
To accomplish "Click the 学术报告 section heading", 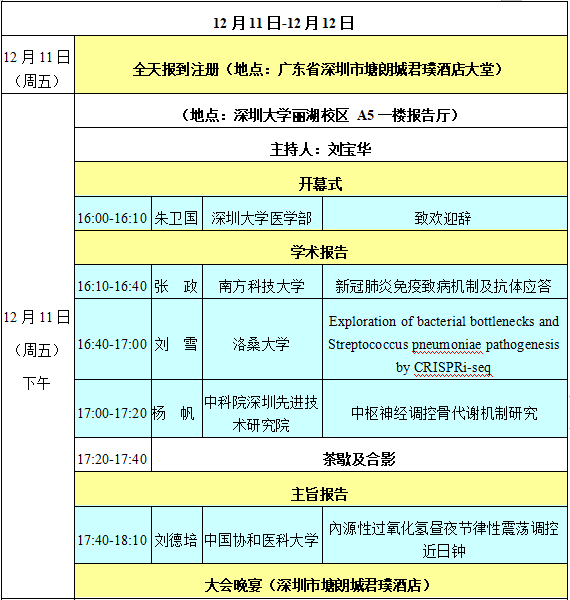I will click(x=321, y=248).
